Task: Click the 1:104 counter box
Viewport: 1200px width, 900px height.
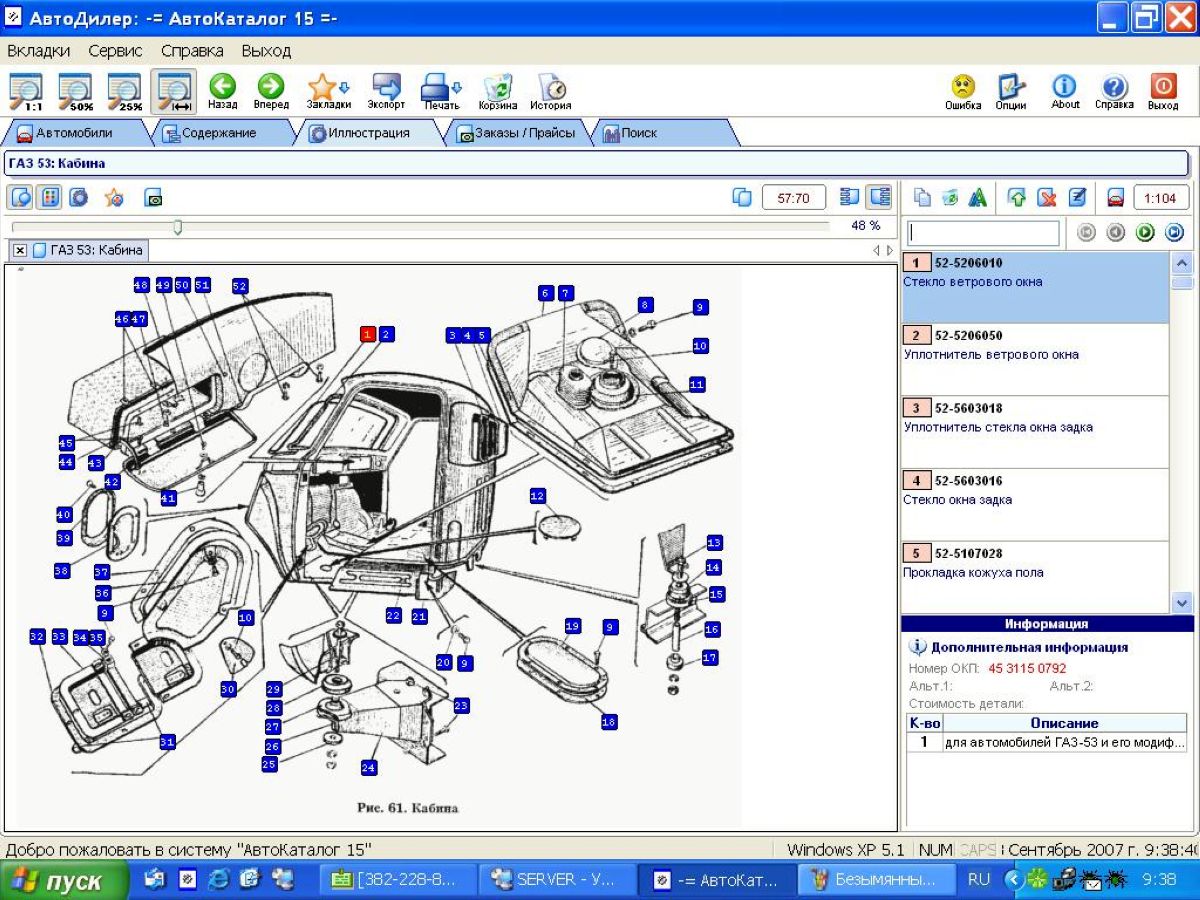Action: point(1161,197)
